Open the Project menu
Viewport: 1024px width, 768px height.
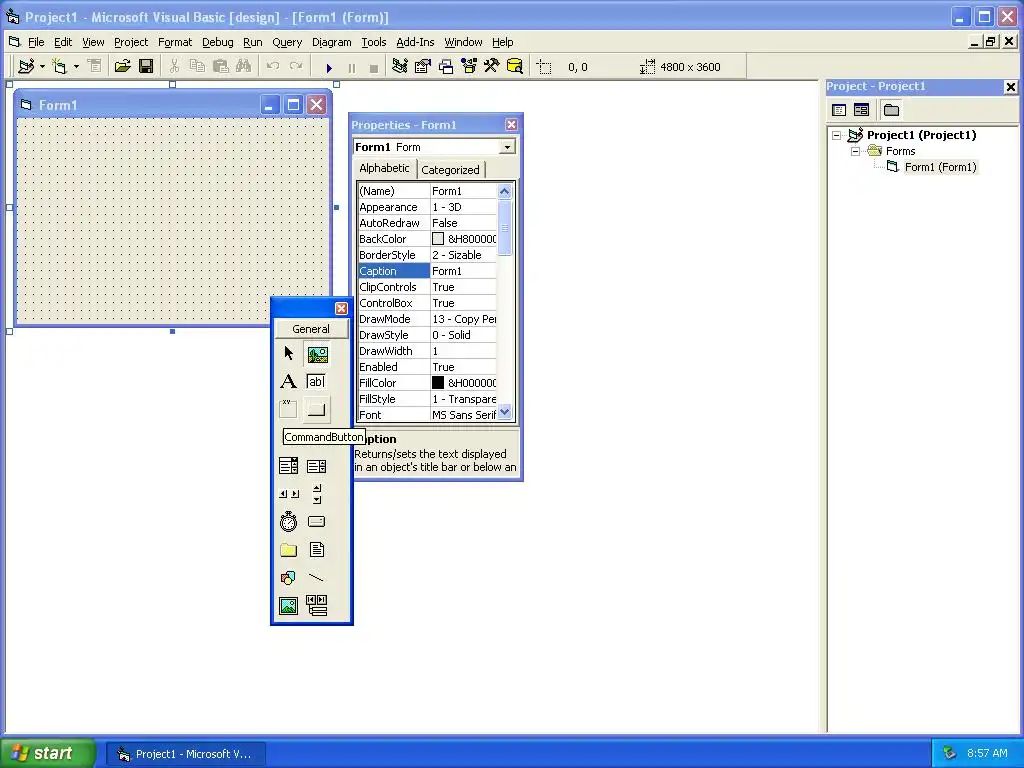click(x=131, y=42)
